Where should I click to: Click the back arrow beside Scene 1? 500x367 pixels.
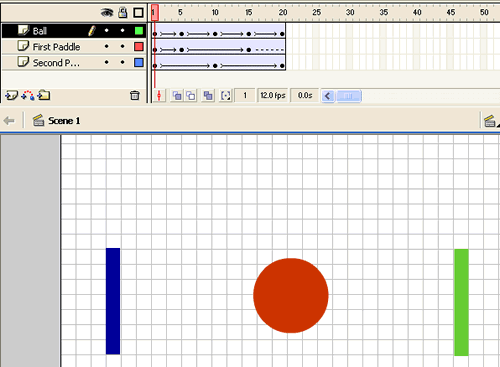tap(9, 121)
